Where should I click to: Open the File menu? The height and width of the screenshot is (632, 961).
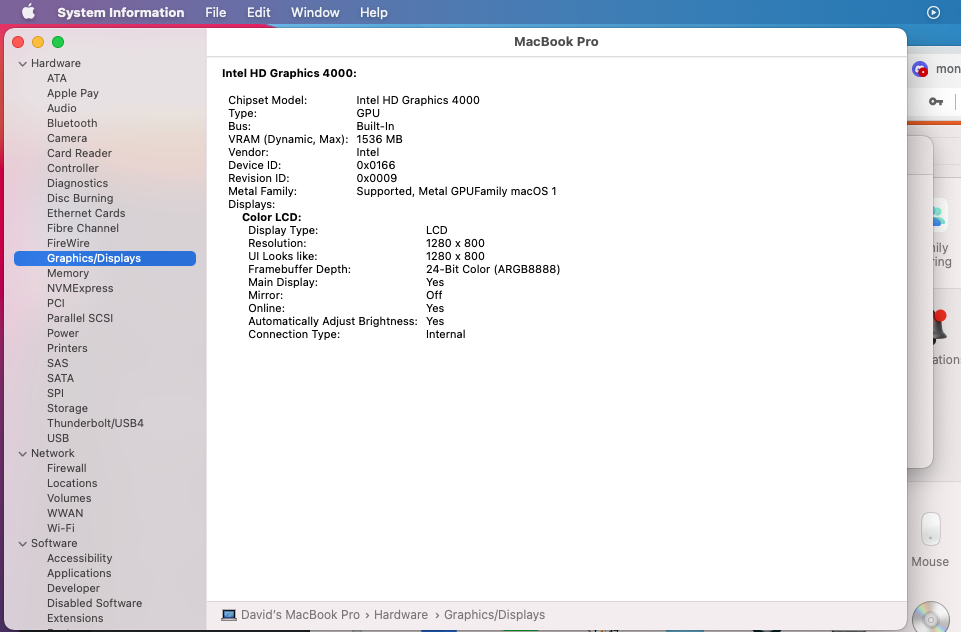coord(216,12)
